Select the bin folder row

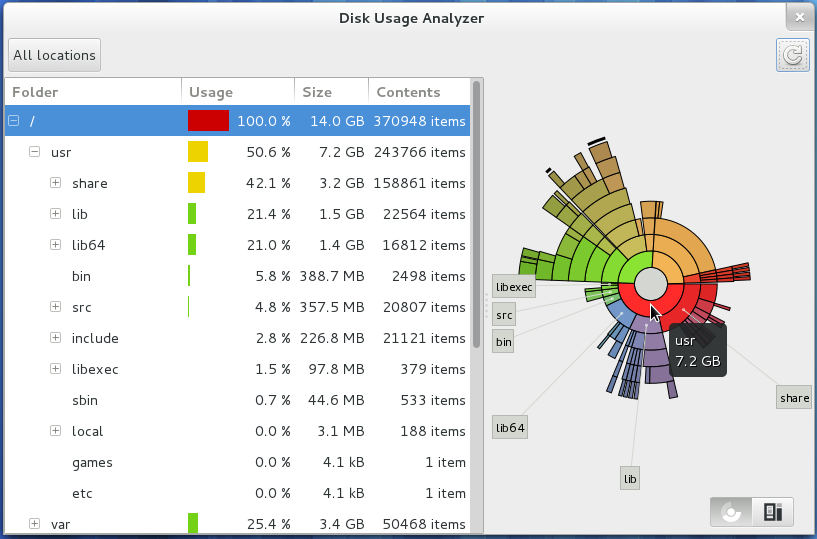237,276
